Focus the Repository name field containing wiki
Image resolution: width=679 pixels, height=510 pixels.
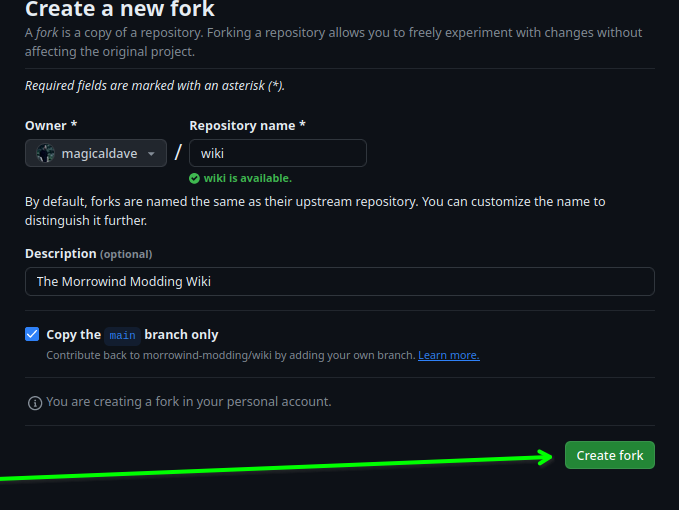tap(278, 153)
